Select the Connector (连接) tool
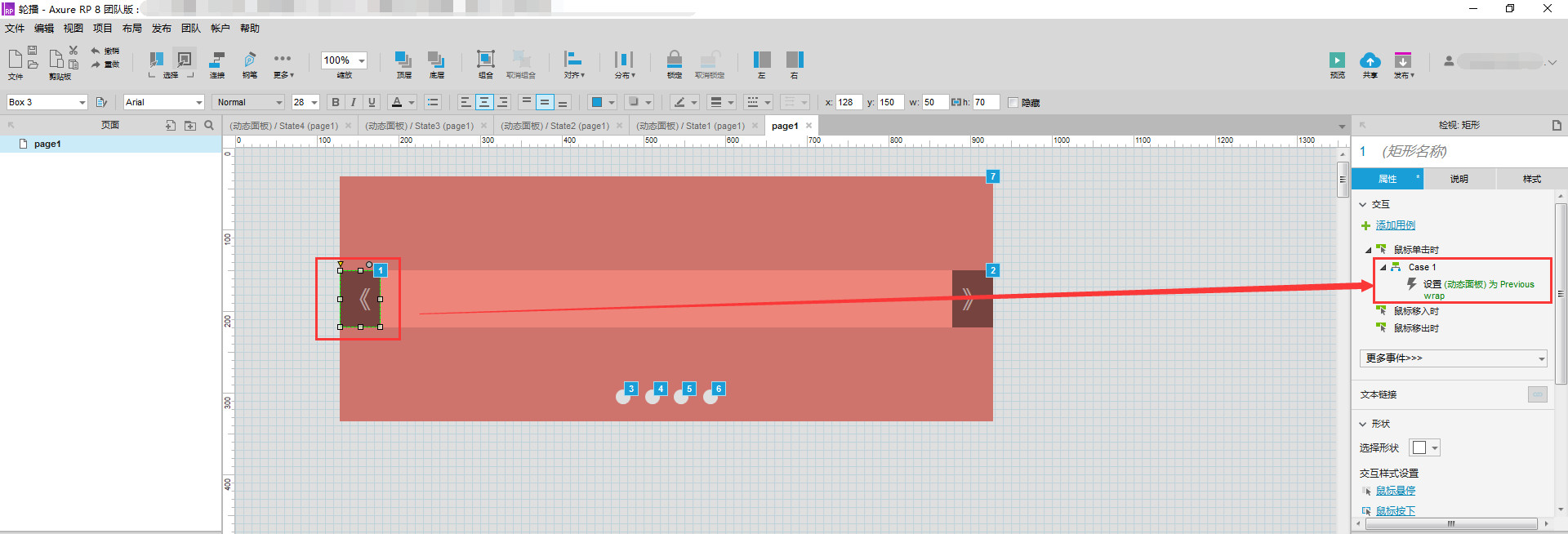1568x534 pixels. [x=216, y=60]
